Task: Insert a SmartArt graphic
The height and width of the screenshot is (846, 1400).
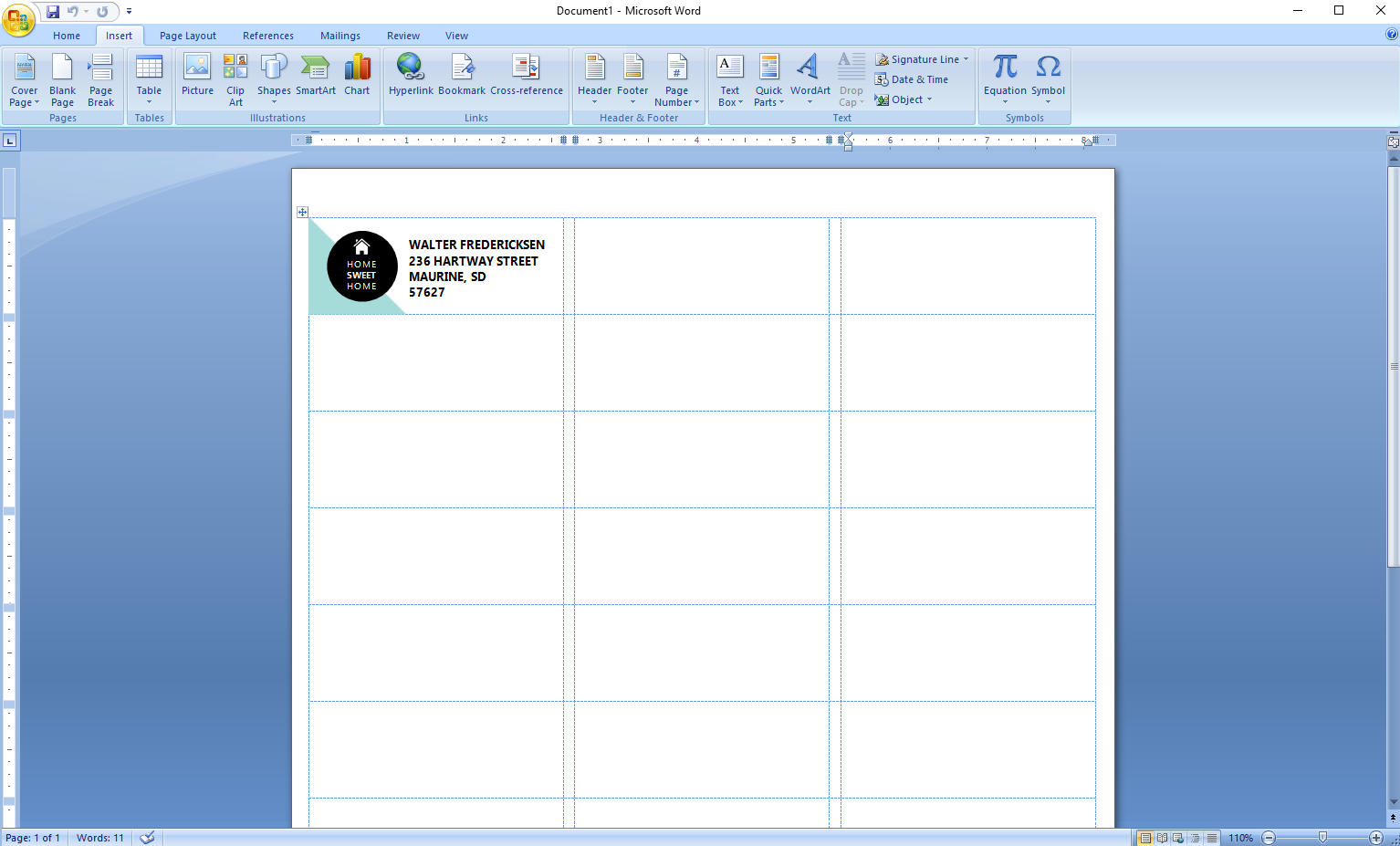Action: [315, 78]
